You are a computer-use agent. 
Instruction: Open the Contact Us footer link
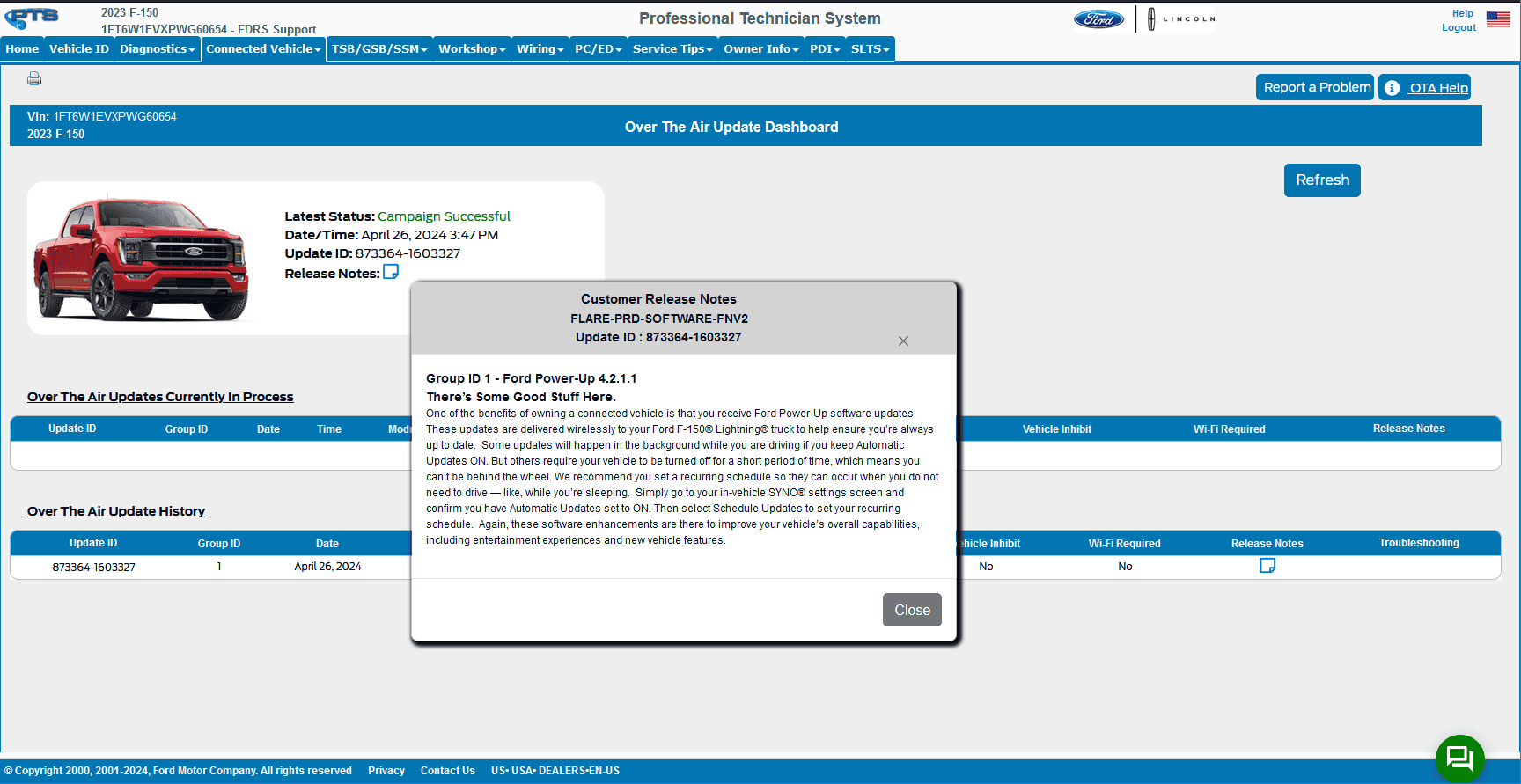tap(448, 771)
